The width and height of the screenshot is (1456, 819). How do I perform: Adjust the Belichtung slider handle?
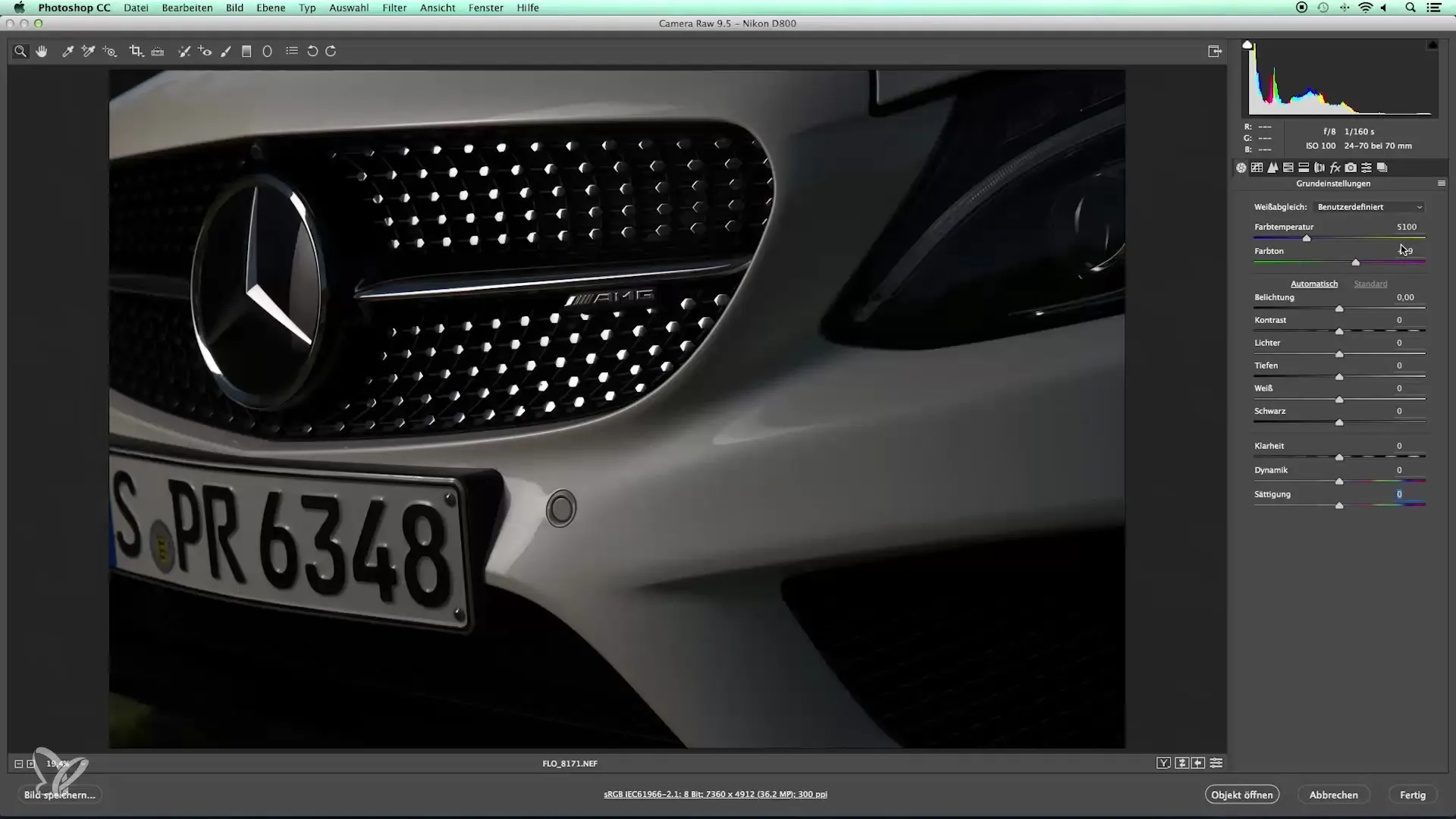click(x=1339, y=309)
